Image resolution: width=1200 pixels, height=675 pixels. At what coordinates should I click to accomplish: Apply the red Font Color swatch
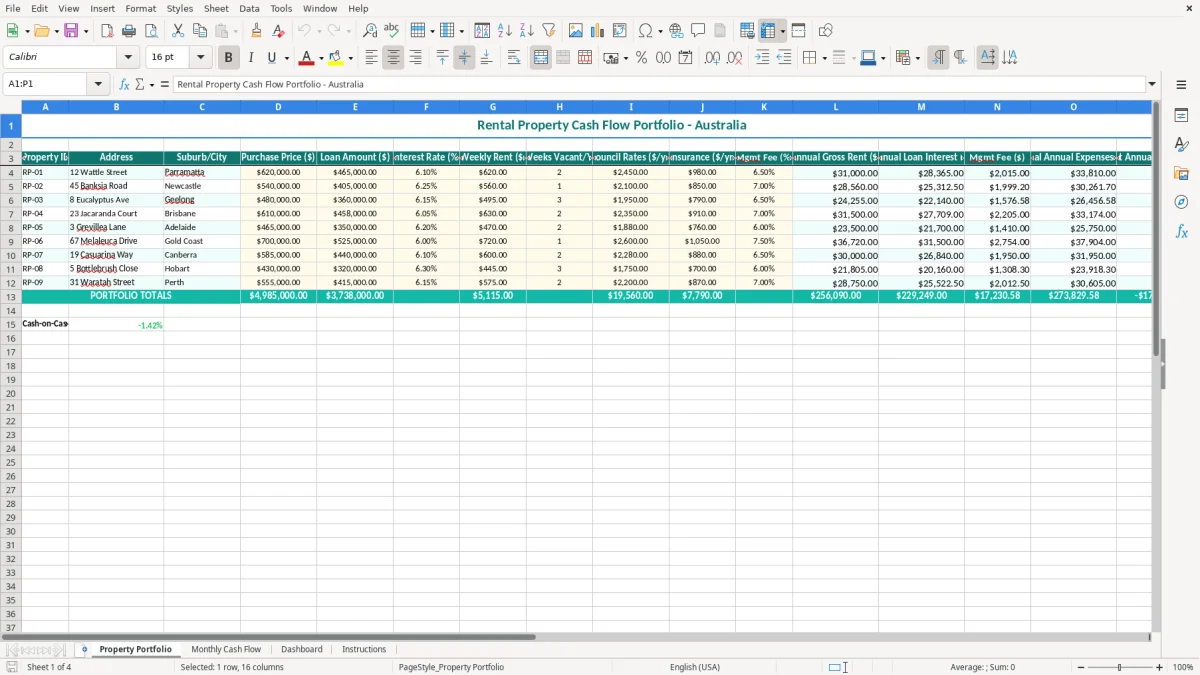pos(307,58)
